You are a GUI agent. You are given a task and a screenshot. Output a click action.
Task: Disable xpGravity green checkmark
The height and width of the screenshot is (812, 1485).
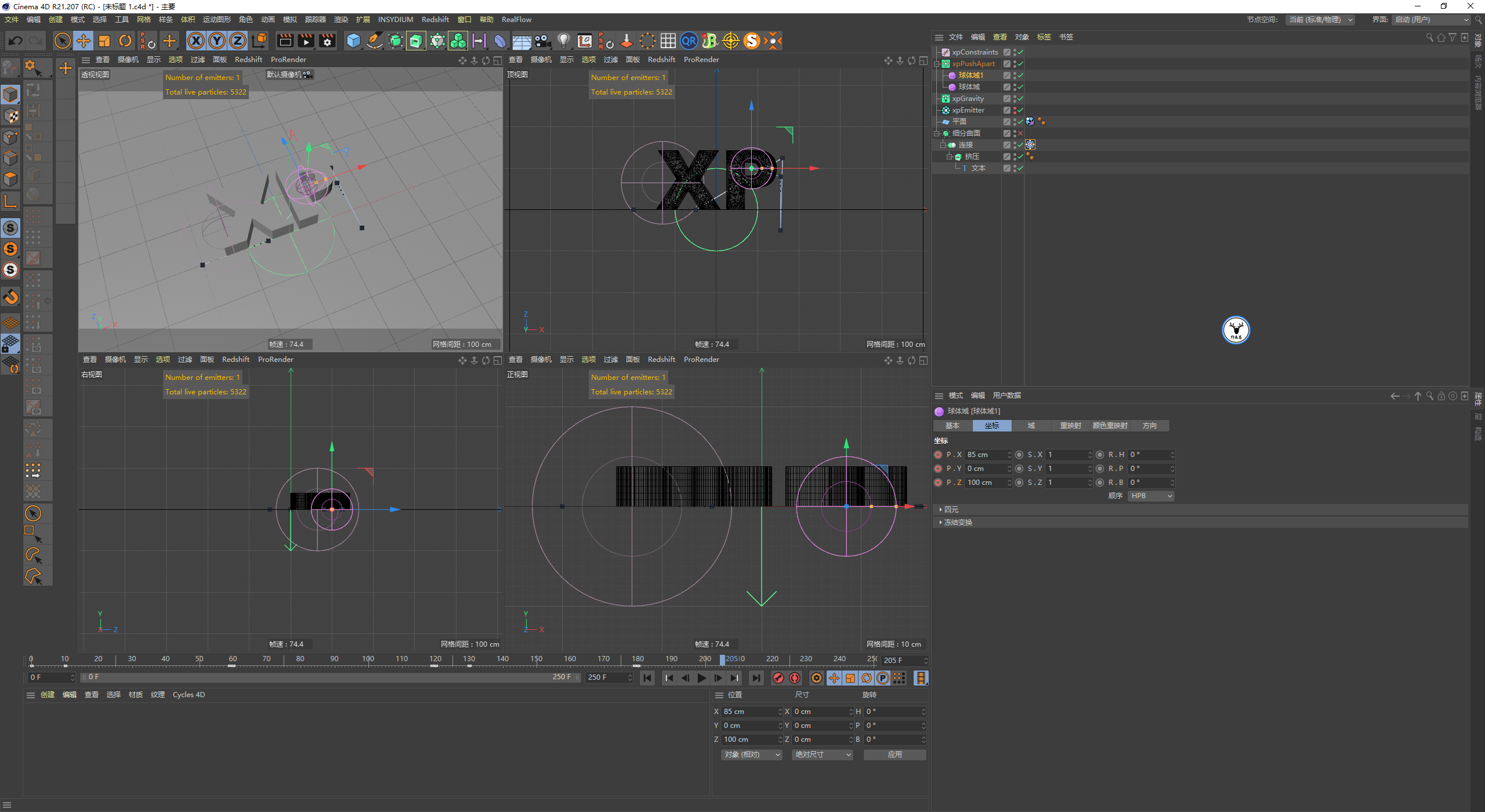click(x=1020, y=99)
